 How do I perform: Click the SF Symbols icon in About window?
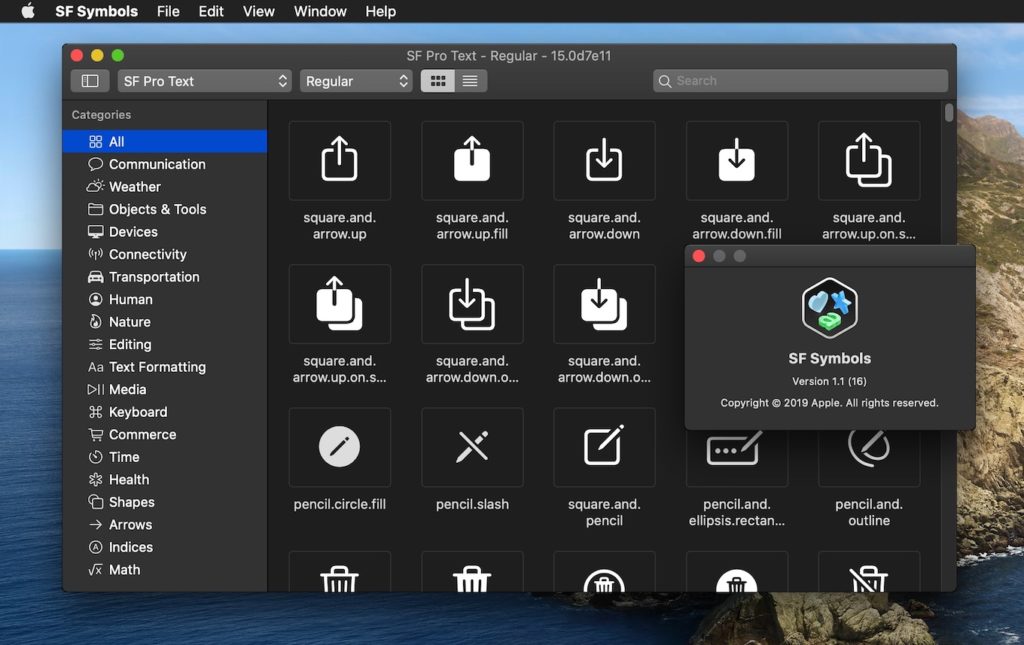pyautogui.click(x=830, y=309)
